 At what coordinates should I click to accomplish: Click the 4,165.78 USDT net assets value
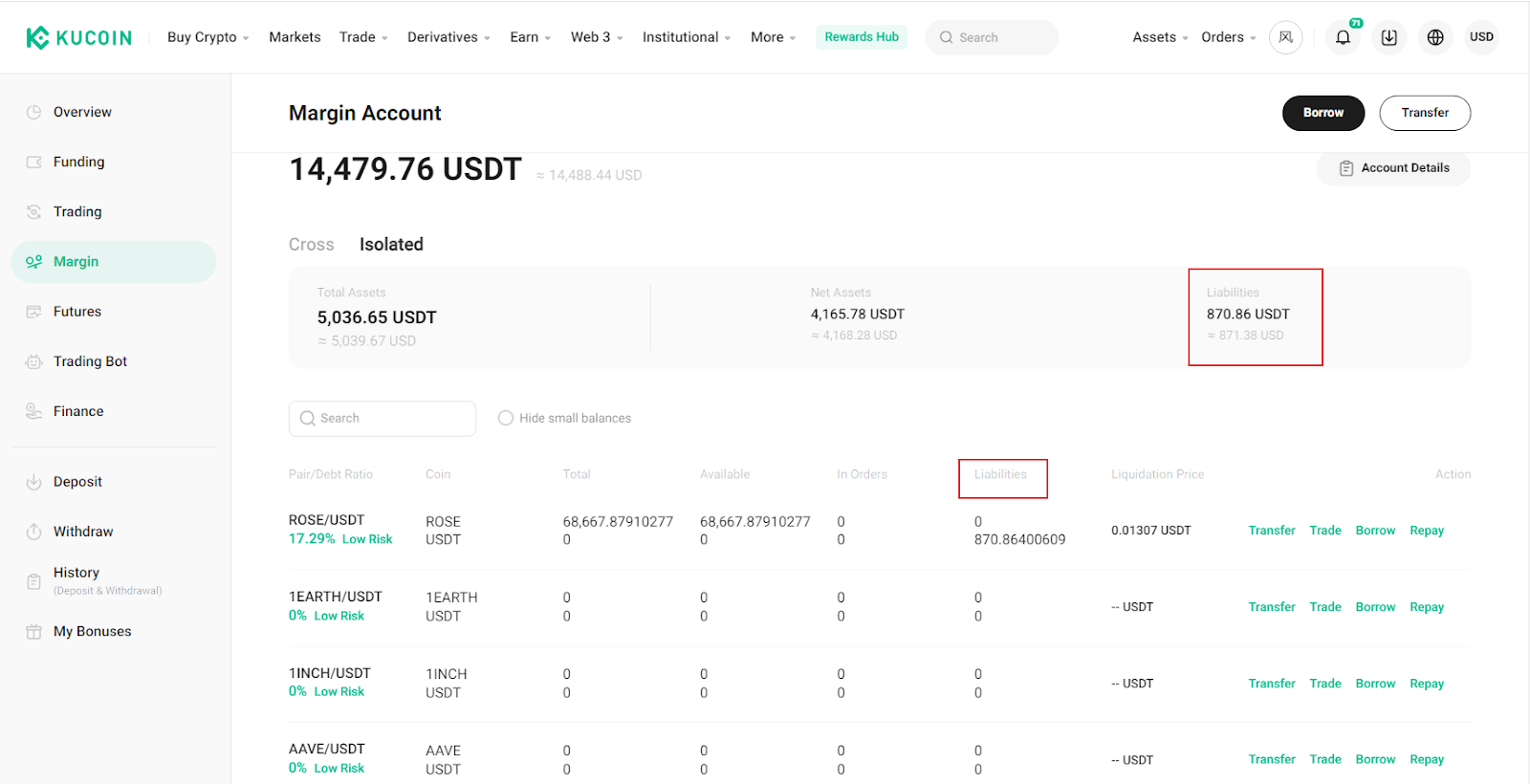858,315
